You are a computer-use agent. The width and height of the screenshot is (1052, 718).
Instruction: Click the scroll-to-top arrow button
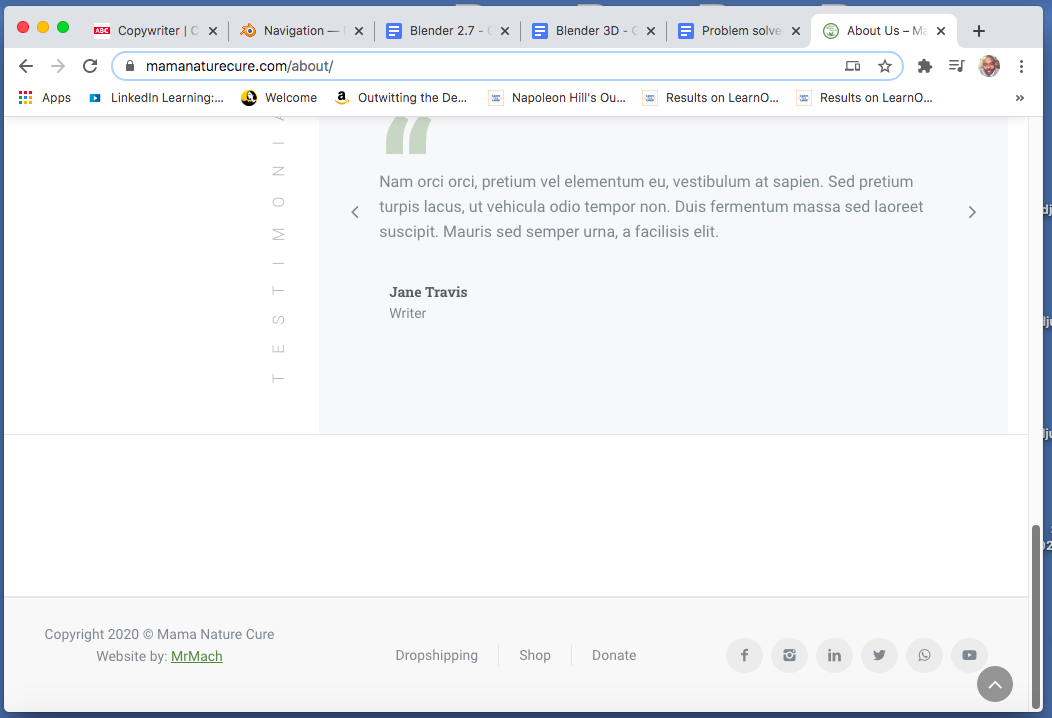click(994, 684)
